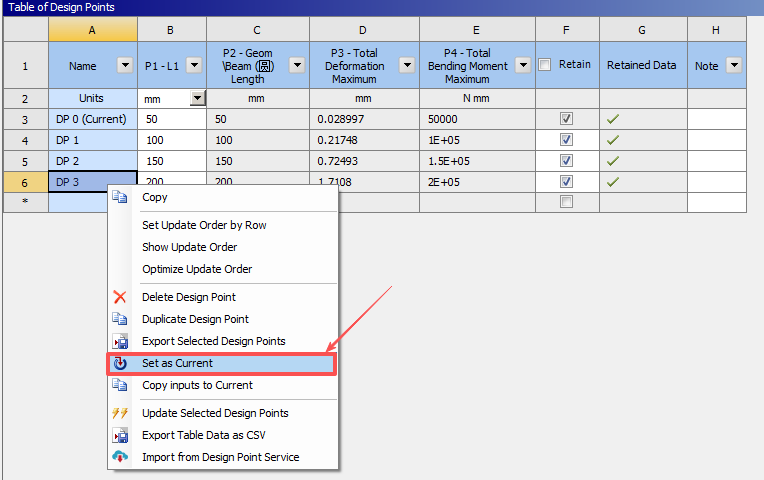Check the Retain box in the new row
The width and height of the screenshot is (764, 480).
tap(566, 202)
